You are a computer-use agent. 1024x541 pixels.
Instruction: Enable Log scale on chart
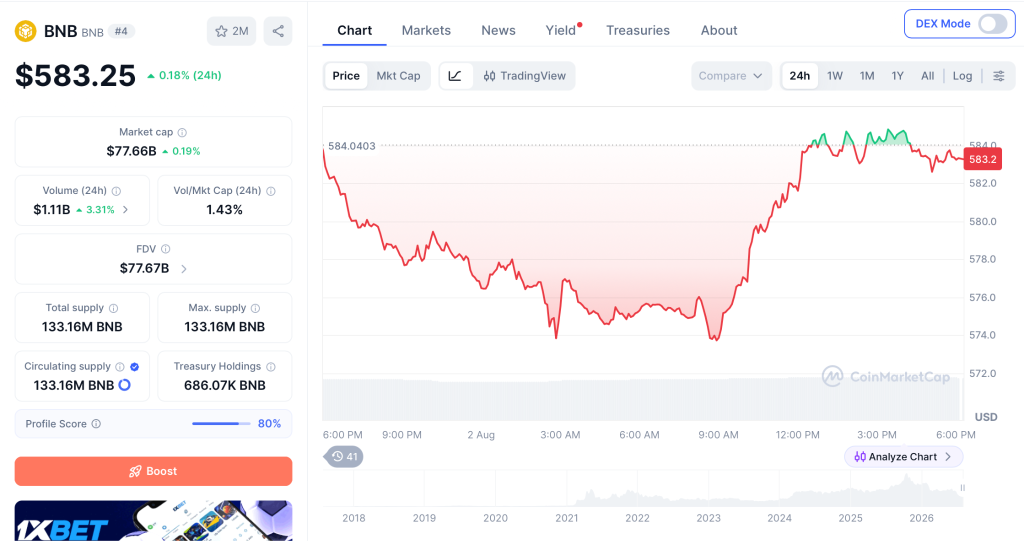(x=962, y=76)
